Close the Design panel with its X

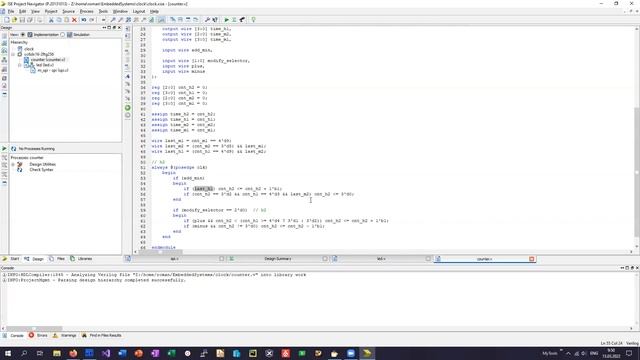point(119,27)
